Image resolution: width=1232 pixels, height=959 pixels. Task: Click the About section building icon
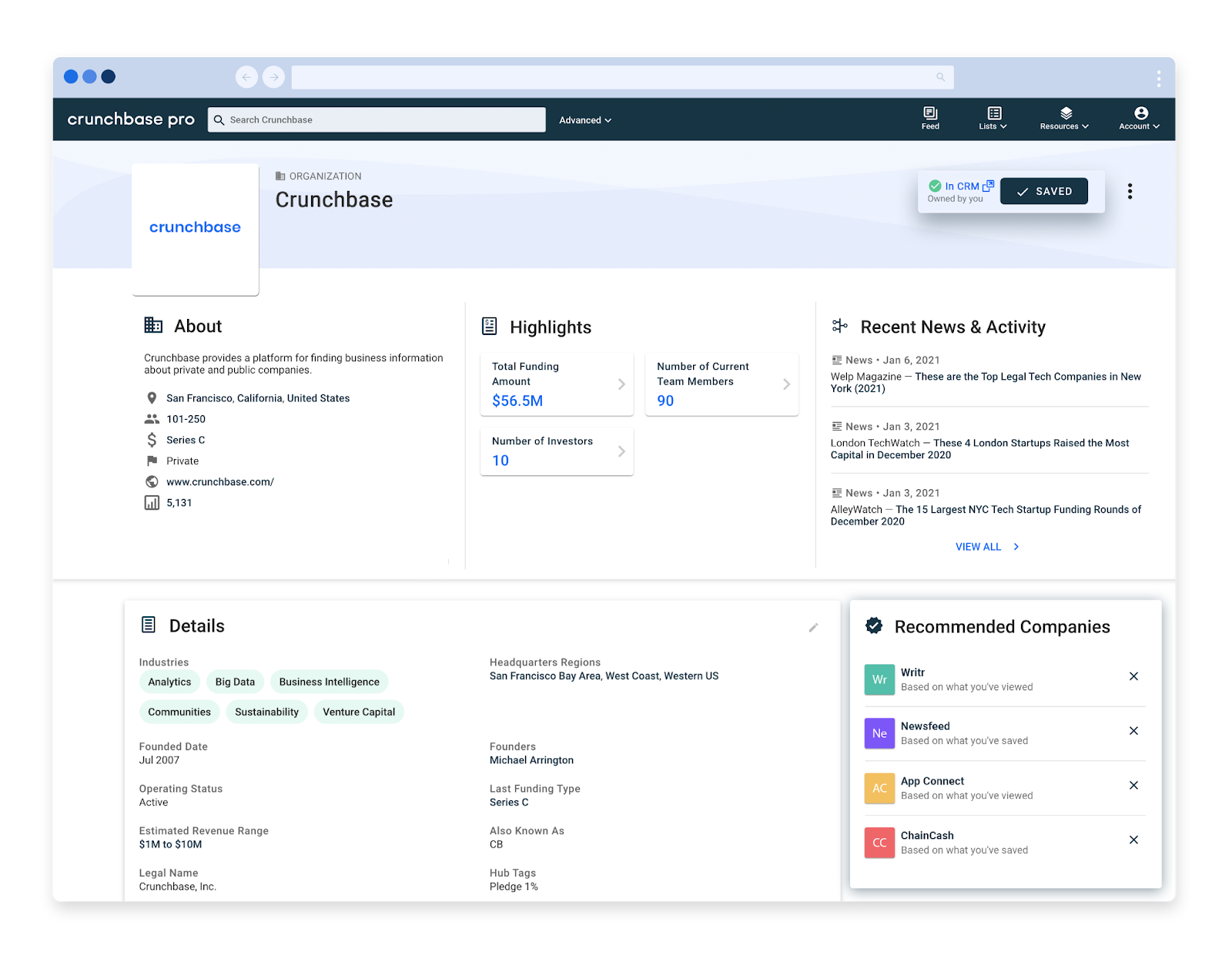[x=153, y=326]
